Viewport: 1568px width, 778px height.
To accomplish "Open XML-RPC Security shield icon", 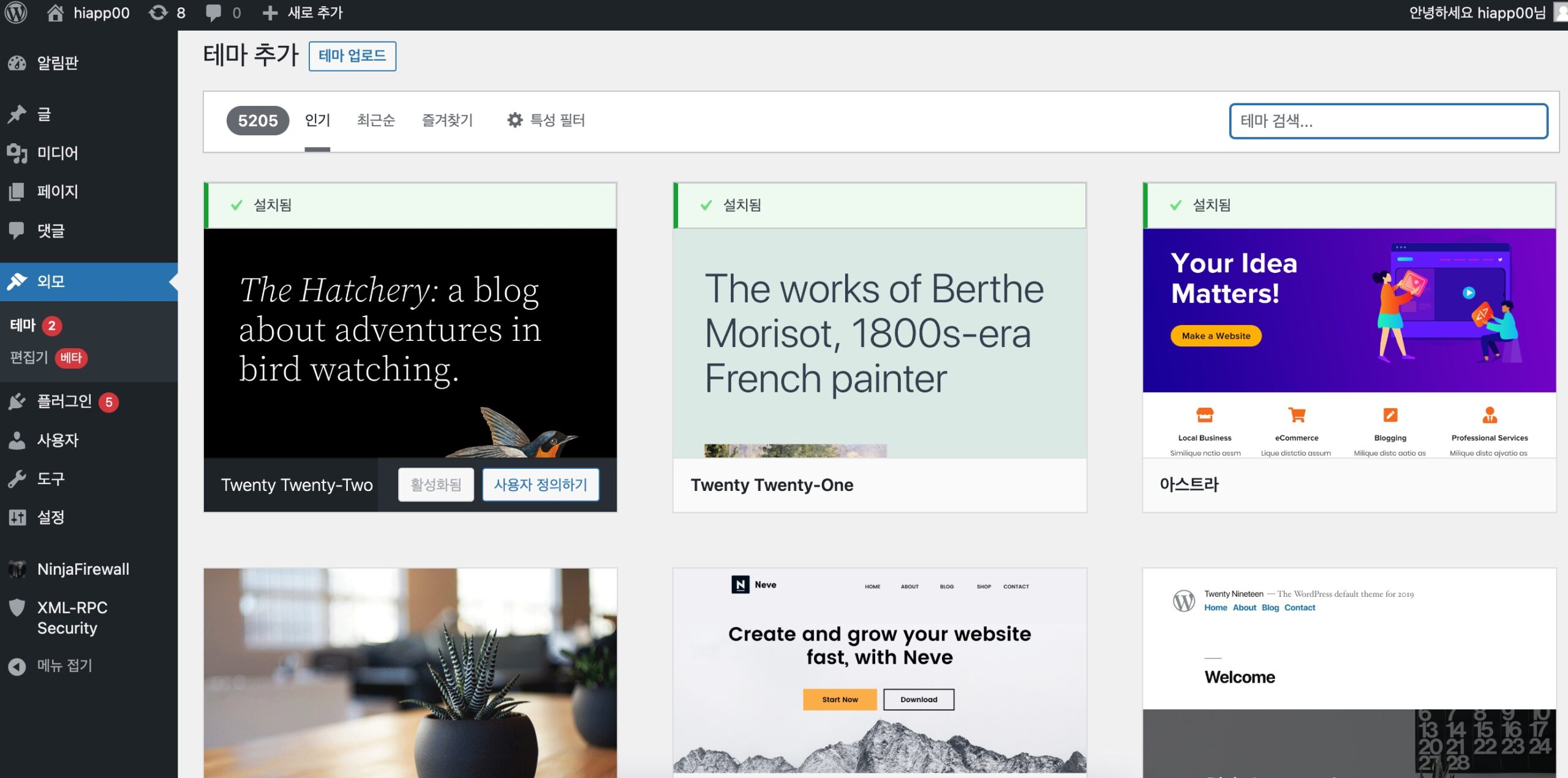I will point(17,608).
